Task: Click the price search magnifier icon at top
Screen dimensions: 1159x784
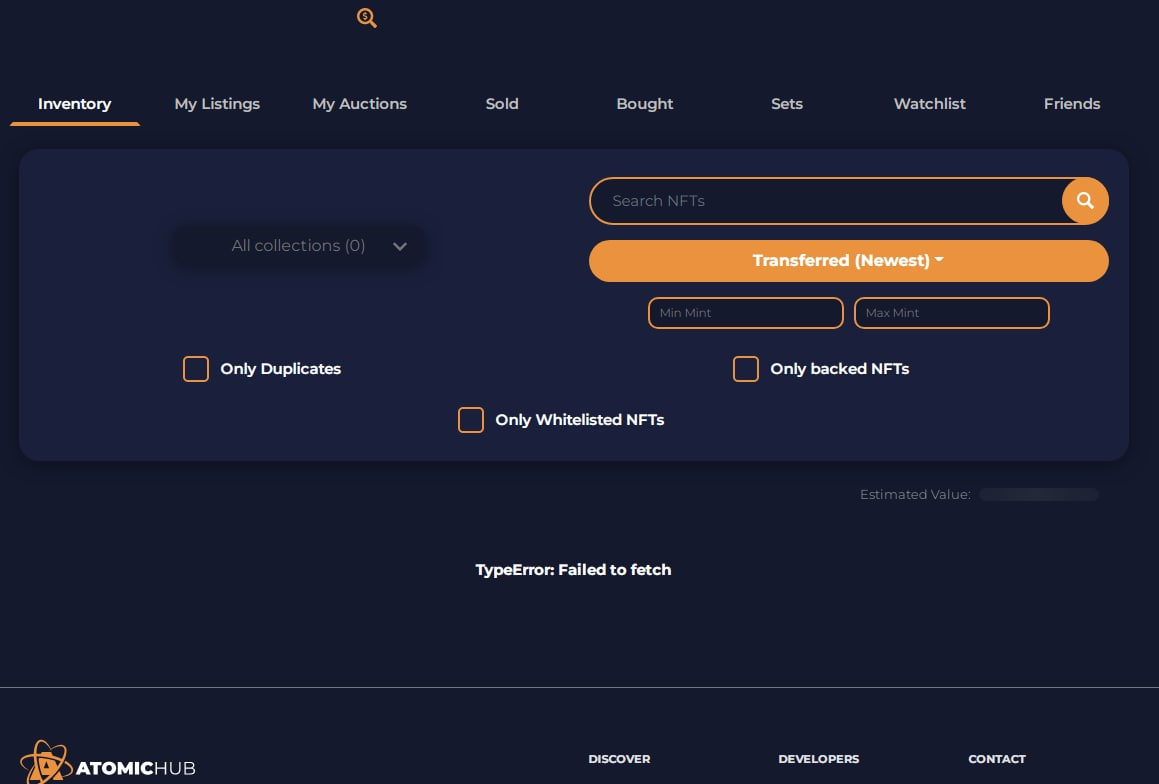Action: click(x=367, y=18)
